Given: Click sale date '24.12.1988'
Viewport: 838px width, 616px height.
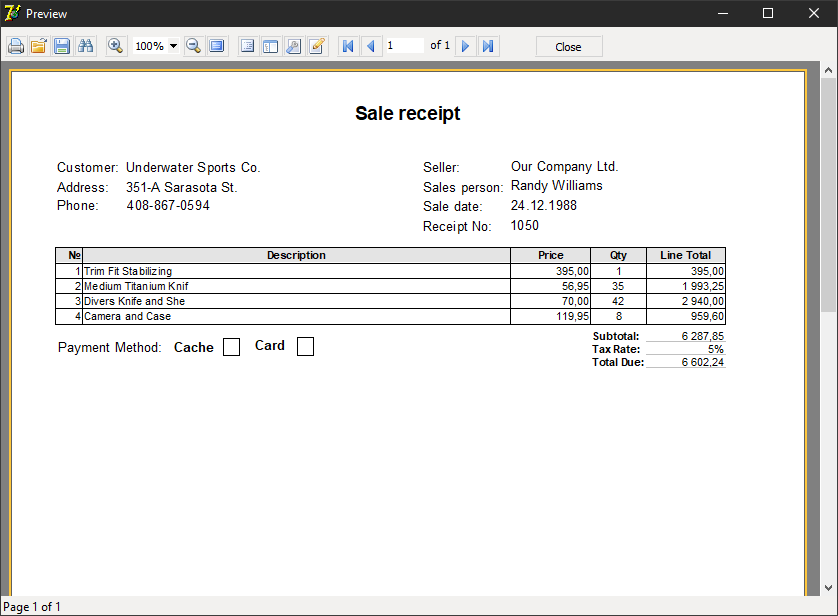Looking at the screenshot, I should 544,206.
